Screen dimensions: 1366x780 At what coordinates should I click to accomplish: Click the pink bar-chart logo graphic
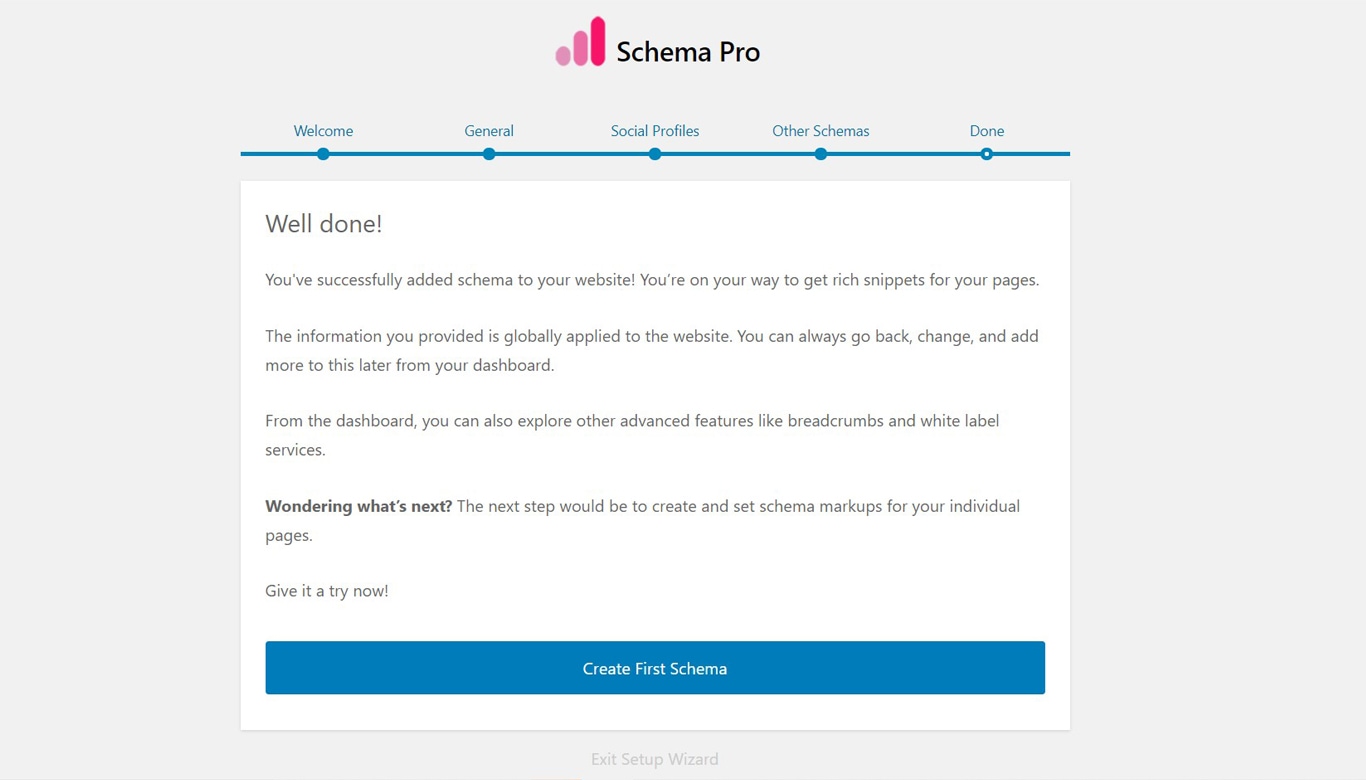click(x=580, y=41)
